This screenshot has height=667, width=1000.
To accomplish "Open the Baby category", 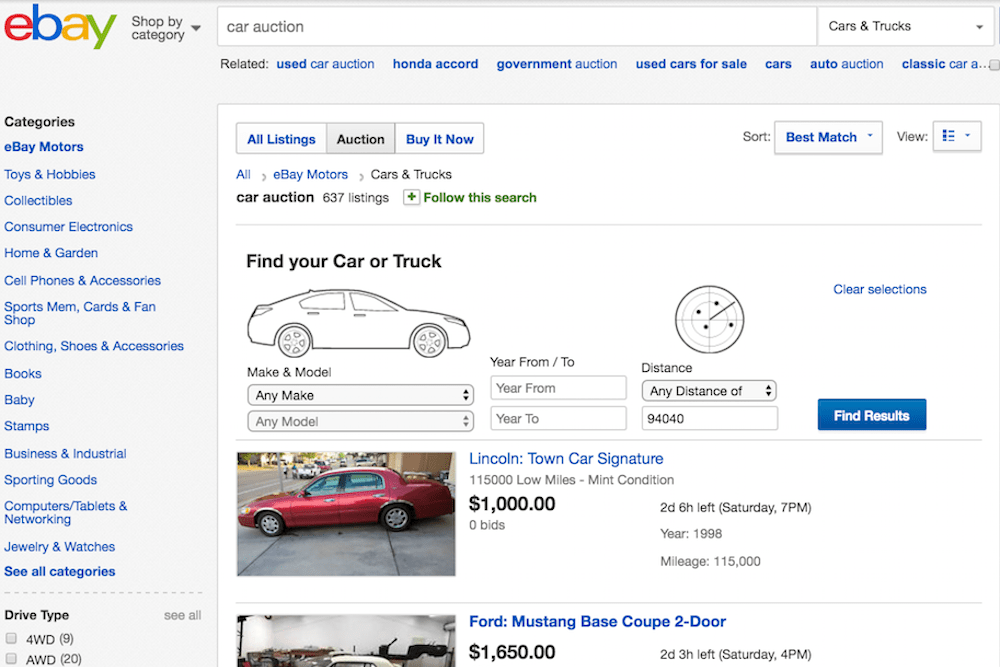I will click(x=19, y=400).
